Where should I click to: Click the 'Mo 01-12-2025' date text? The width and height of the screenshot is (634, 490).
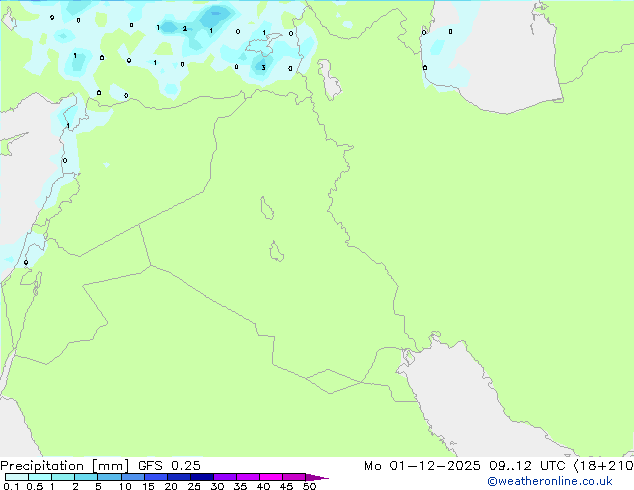(x=422, y=466)
